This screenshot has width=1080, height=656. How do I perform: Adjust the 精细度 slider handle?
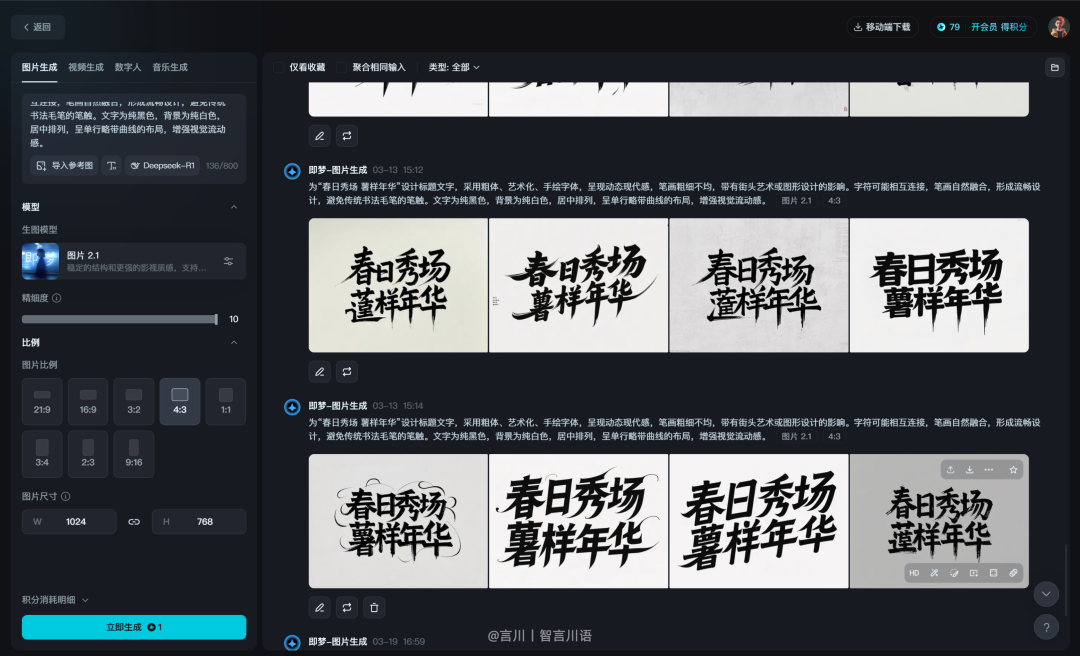coord(216,319)
